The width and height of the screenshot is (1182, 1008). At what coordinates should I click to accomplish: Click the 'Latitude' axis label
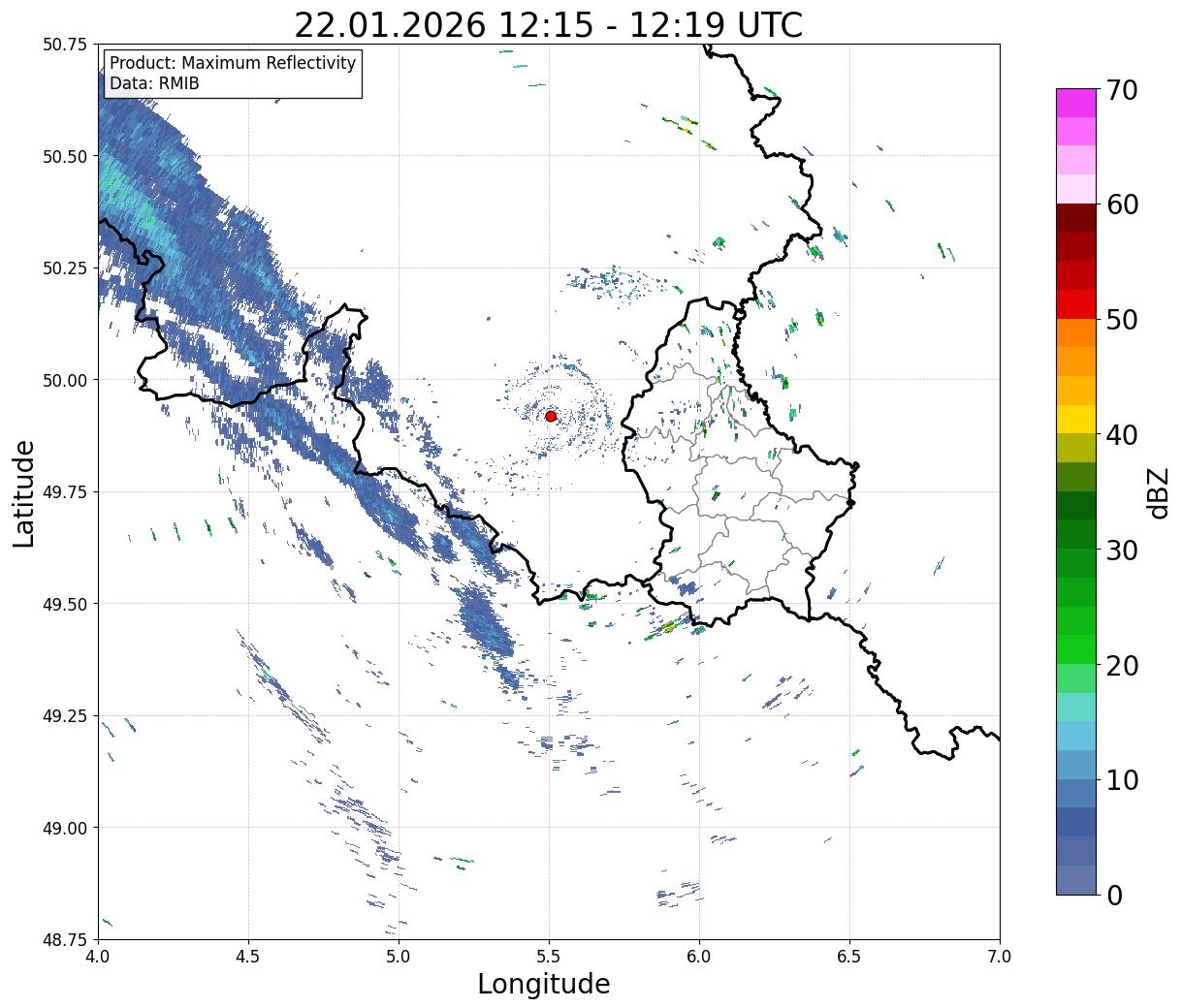click(24, 492)
